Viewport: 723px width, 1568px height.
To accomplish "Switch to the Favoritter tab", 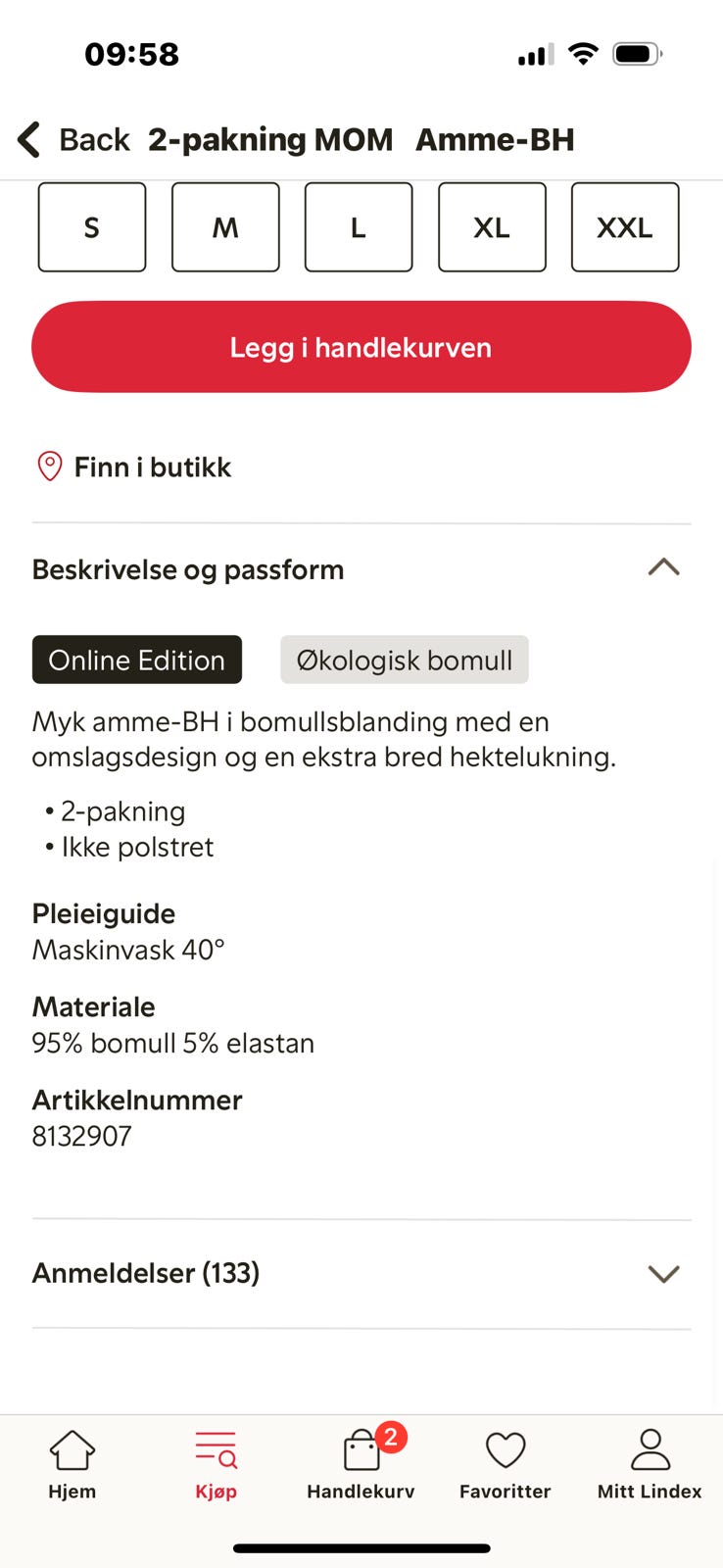I will [505, 1465].
